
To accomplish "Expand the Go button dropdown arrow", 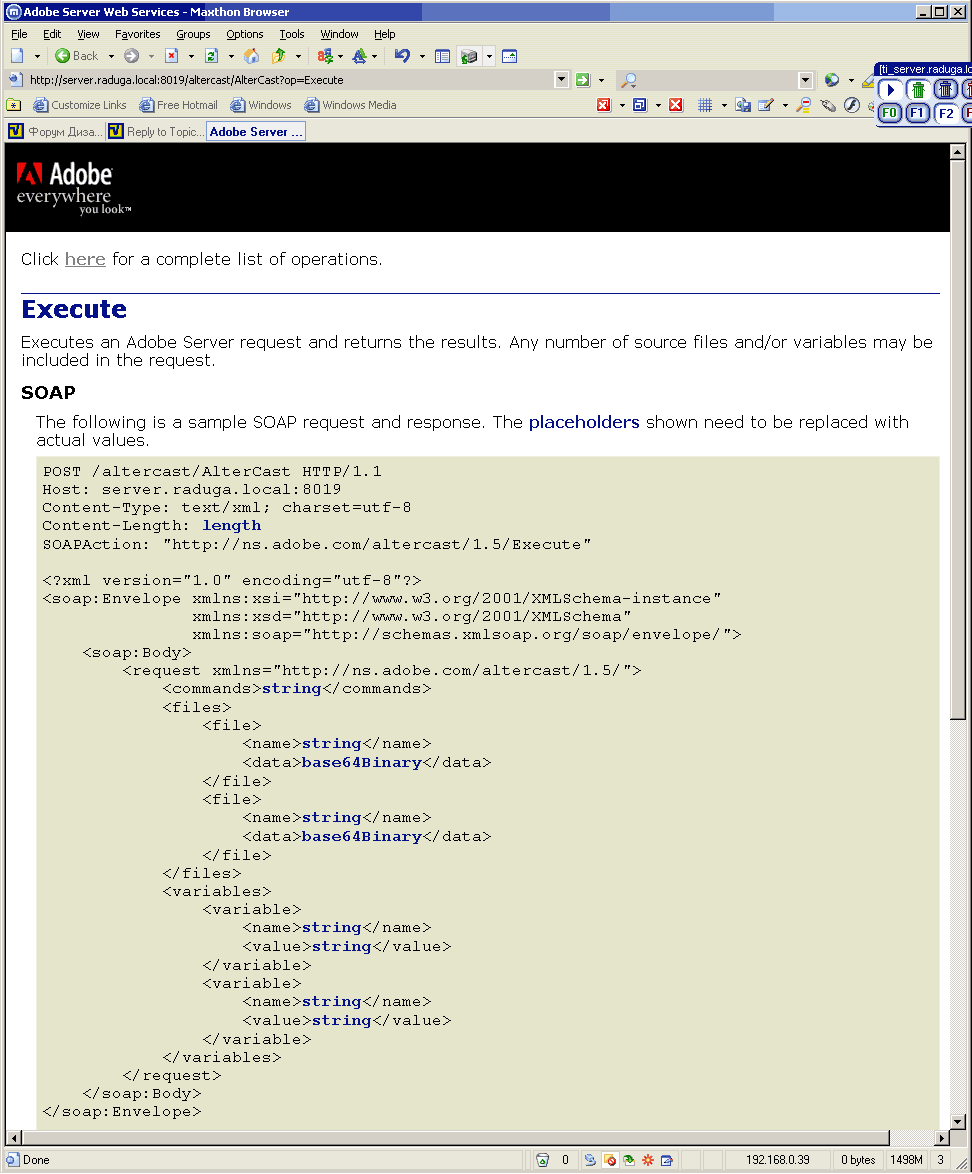I will tap(601, 80).
